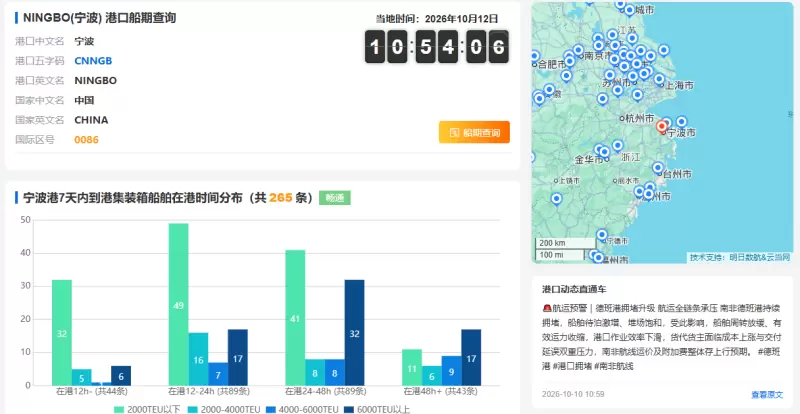The width and height of the screenshot is (800, 414).
Task: Click the orange 船期查询 button
Action: pos(474,132)
